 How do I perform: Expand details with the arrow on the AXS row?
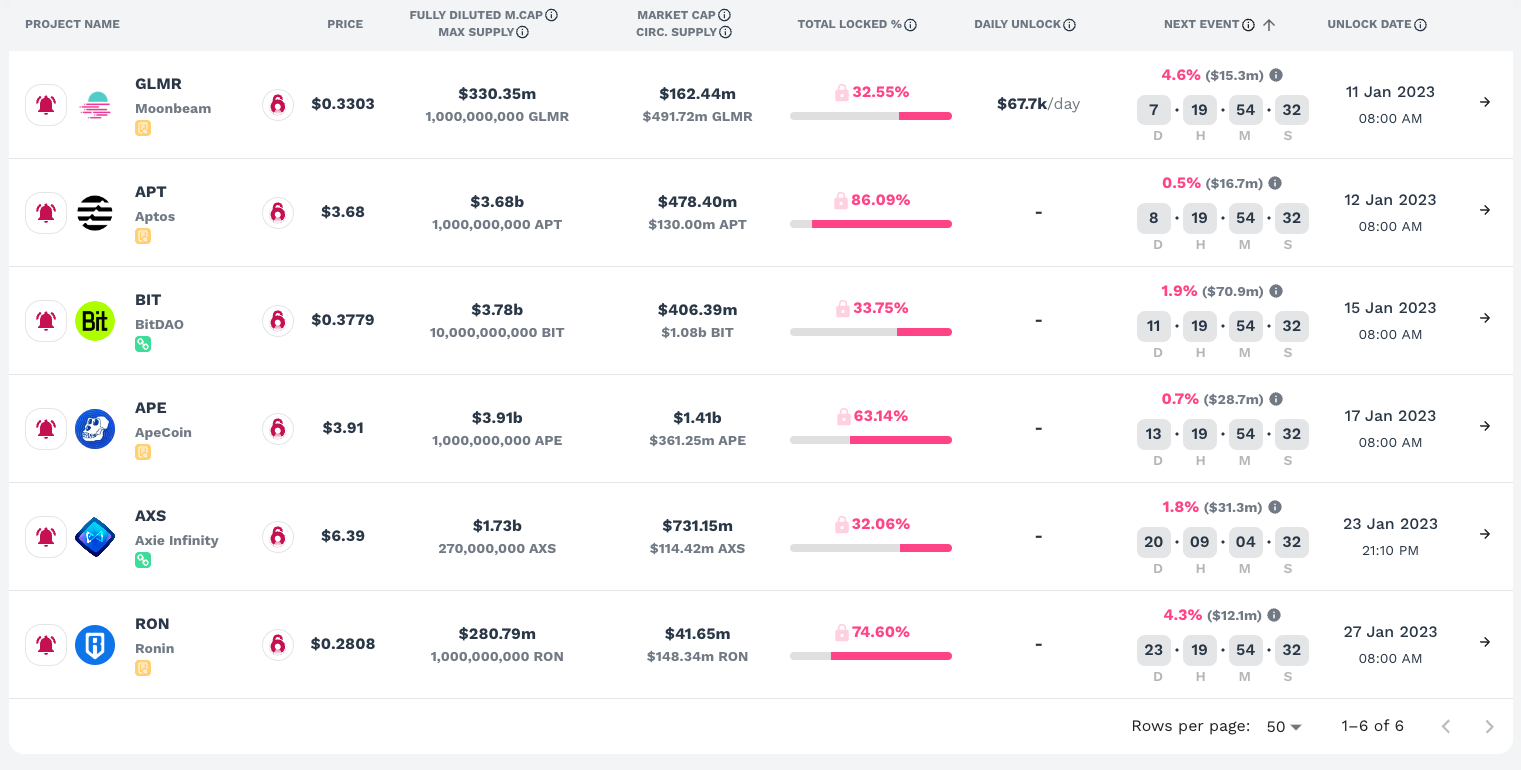click(1484, 536)
